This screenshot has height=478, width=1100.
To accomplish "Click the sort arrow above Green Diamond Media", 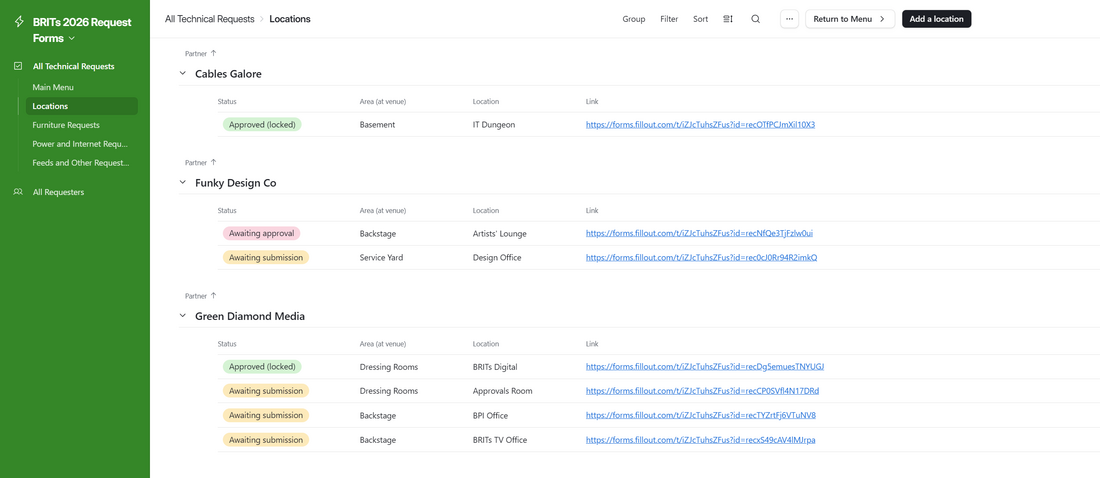I will tap(213, 296).
